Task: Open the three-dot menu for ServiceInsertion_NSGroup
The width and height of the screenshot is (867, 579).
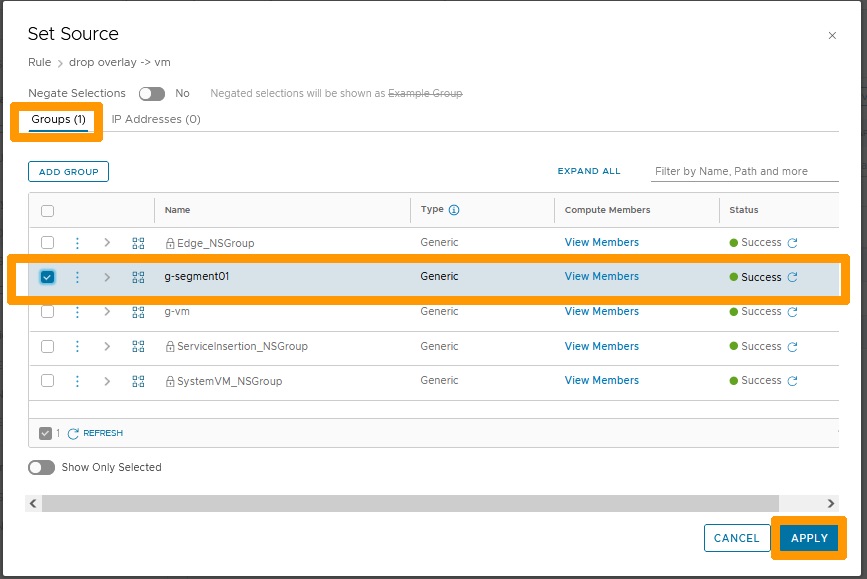Action: coord(78,346)
